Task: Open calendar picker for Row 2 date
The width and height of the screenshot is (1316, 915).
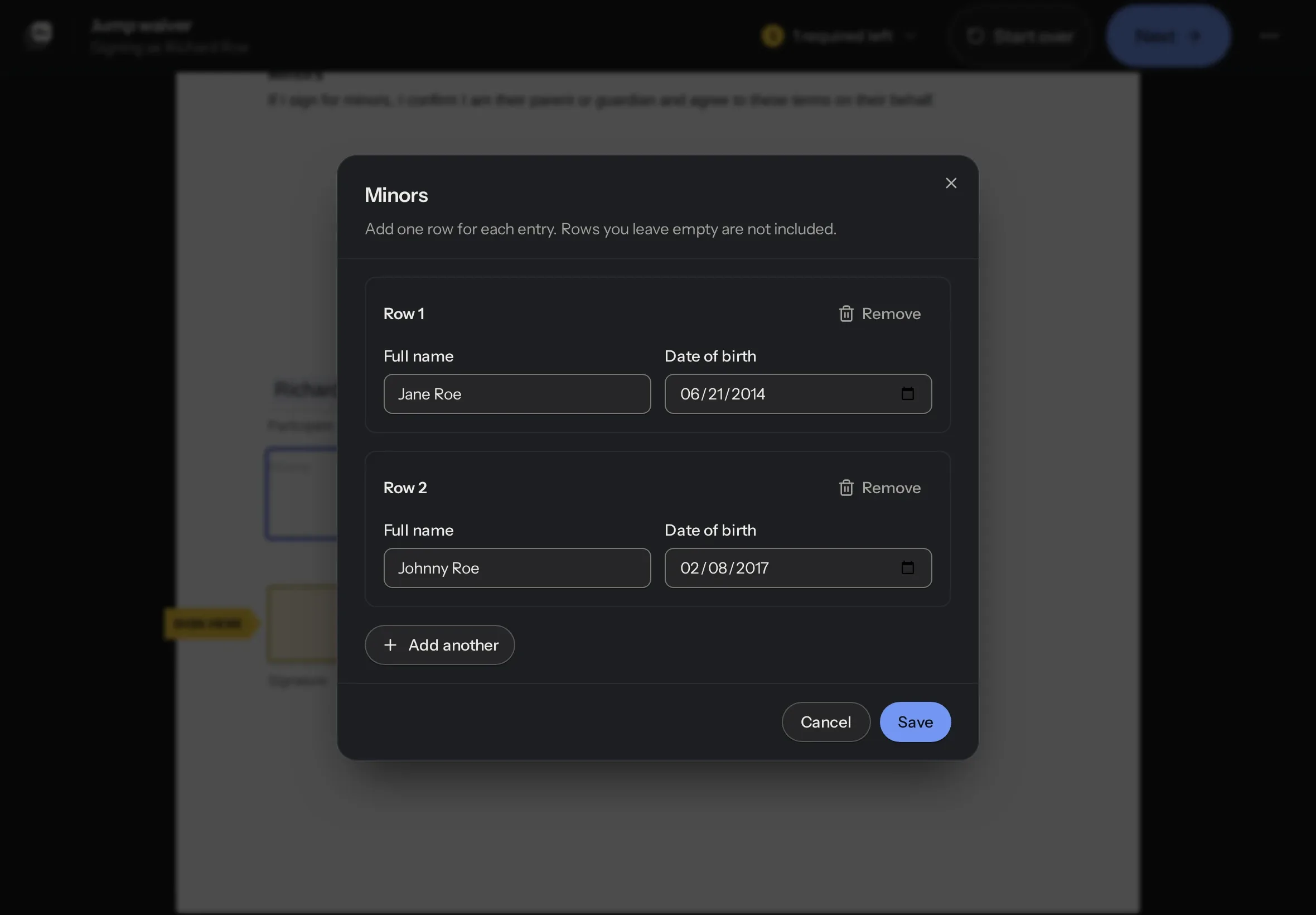Action: [907, 568]
